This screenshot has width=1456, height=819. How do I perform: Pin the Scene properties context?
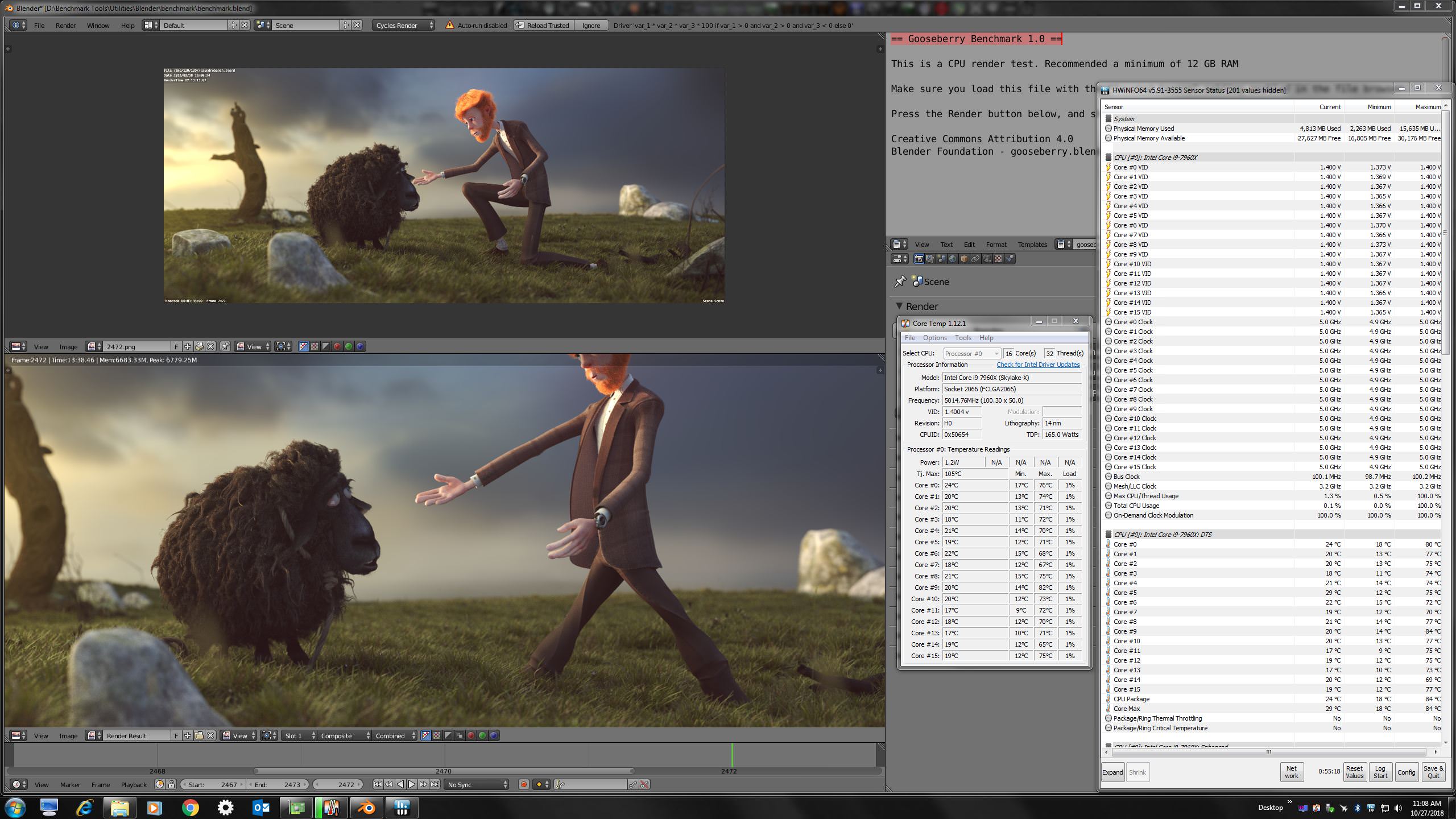900,282
